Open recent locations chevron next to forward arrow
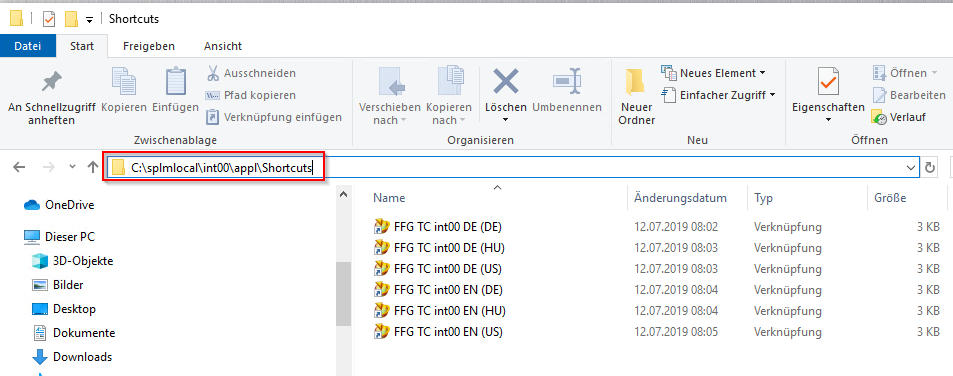This screenshot has width=953, height=376. point(72,166)
